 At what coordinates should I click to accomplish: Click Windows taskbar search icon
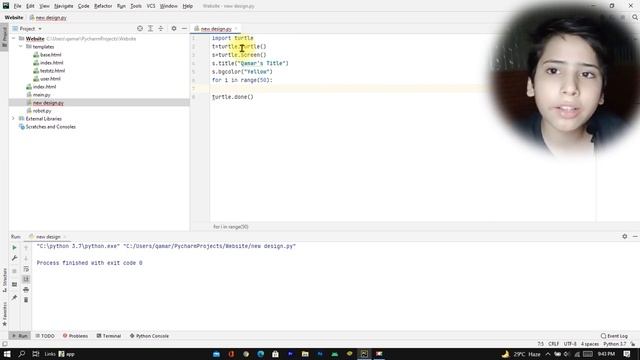pos(22,354)
